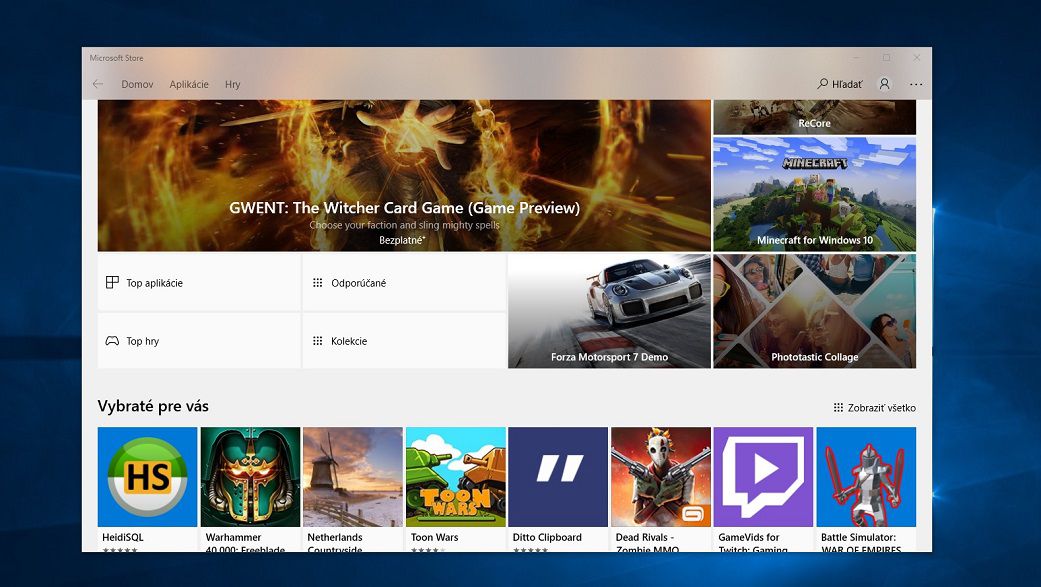The height and width of the screenshot is (587, 1041).
Task: Click the Vybraté pre vás heading
Action: pos(153,406)
